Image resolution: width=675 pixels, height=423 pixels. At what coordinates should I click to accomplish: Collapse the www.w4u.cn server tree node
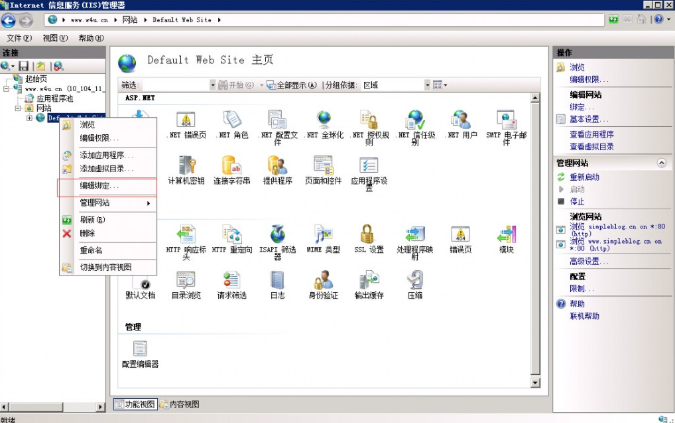coord(6,89)
